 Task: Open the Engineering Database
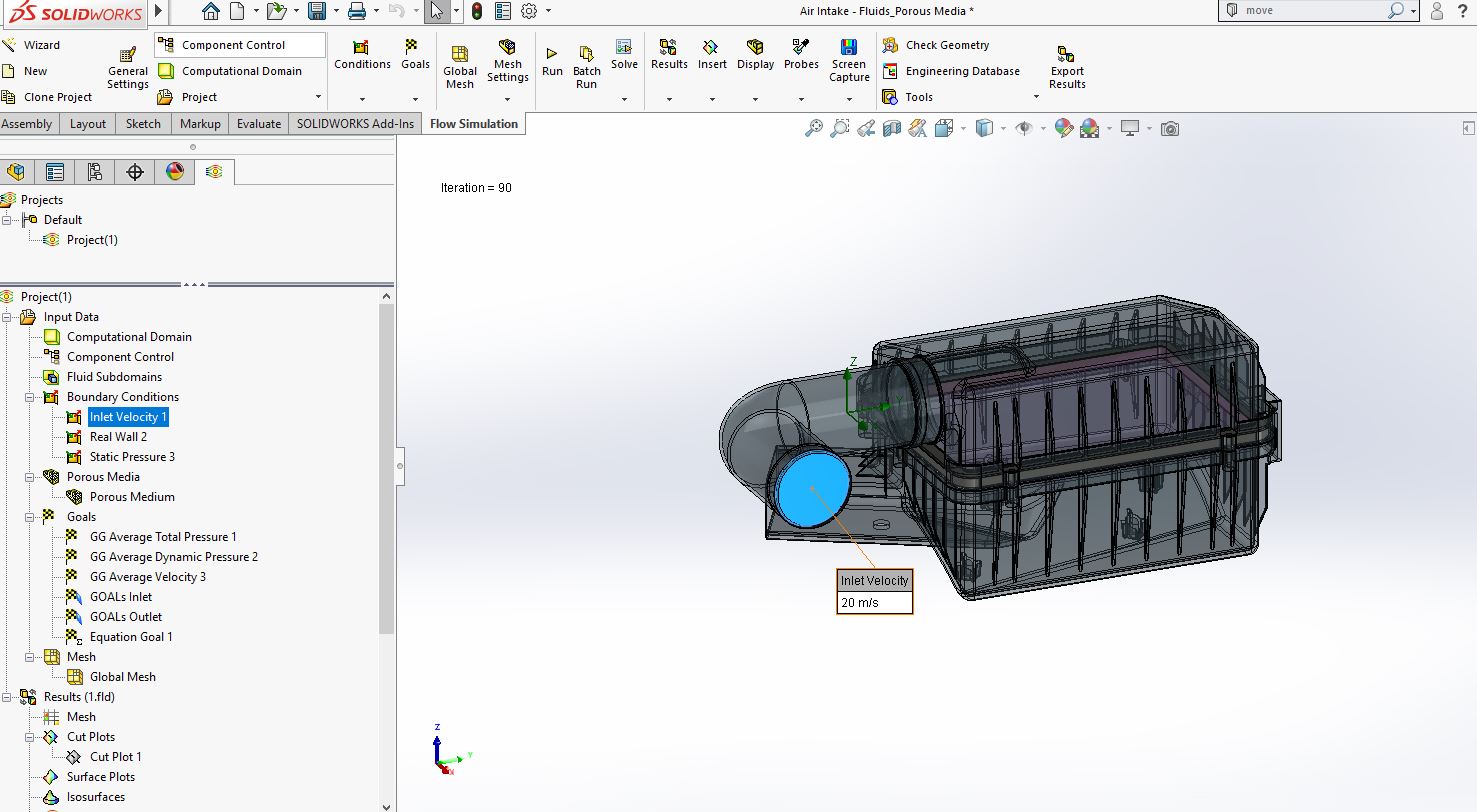(961, 71)
